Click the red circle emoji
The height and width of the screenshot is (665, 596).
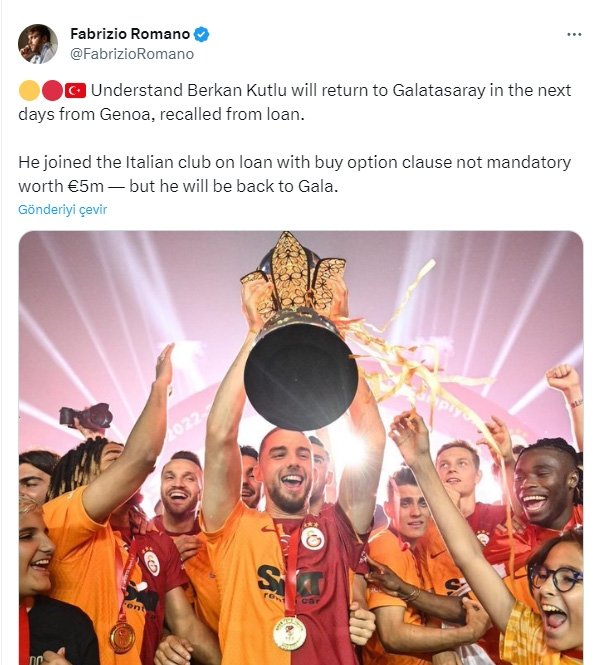point(52,90)
